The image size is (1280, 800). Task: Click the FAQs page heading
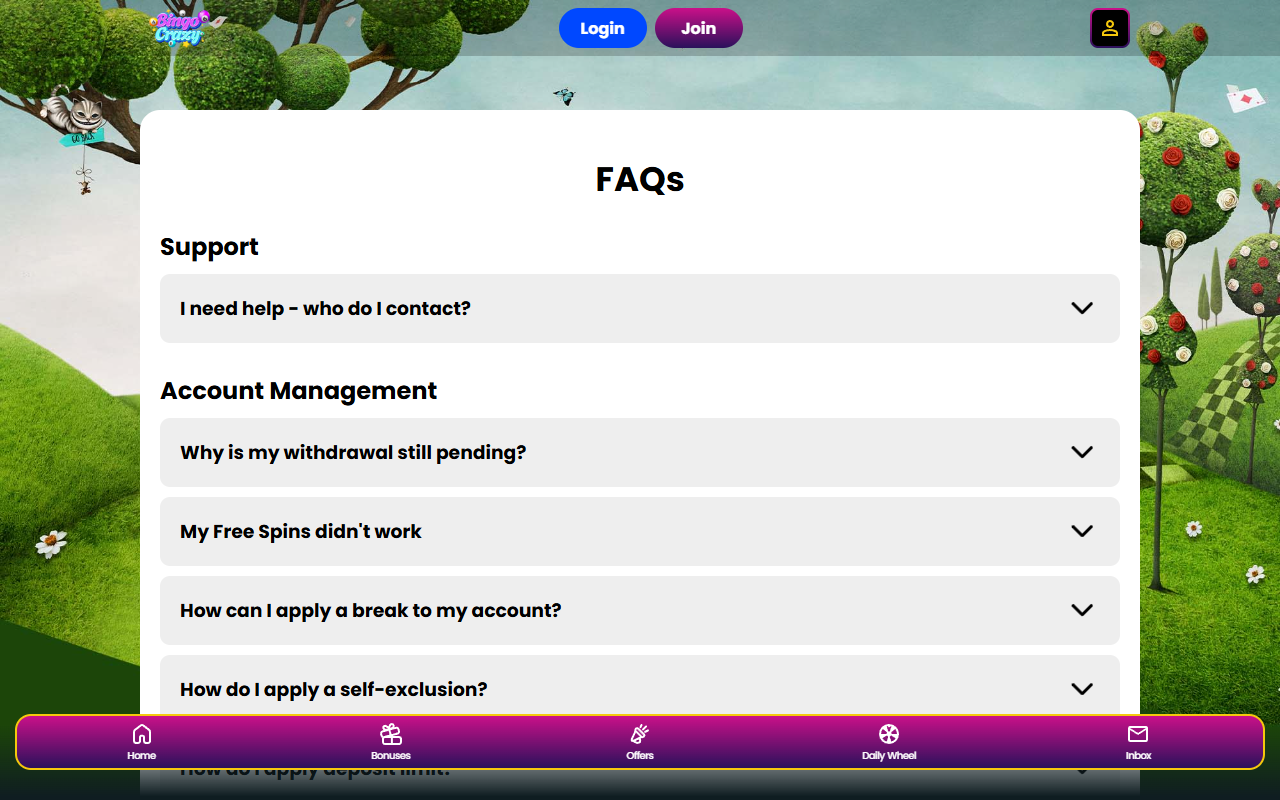click(640, 179)
